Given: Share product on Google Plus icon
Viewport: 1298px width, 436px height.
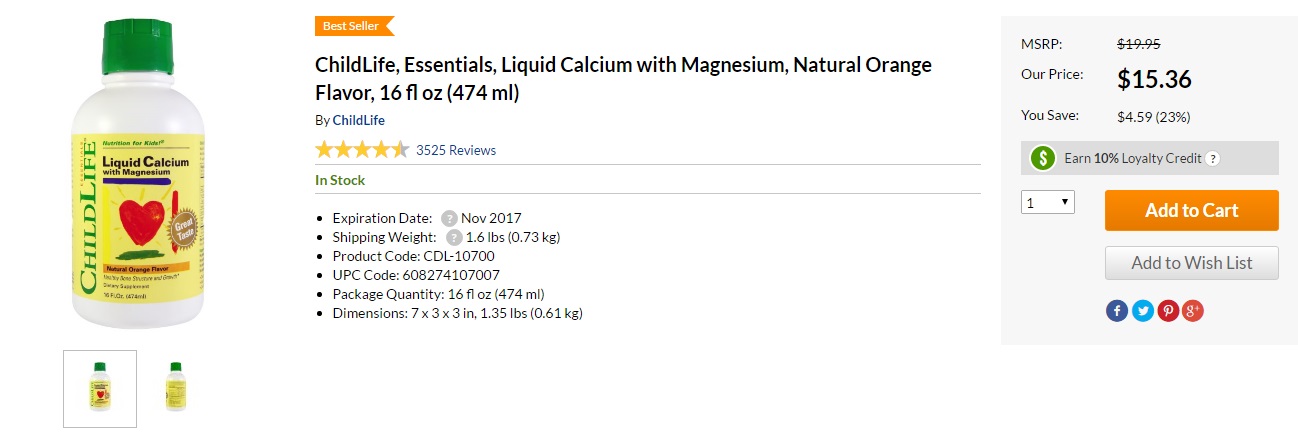Looking at the screenshot, I should 1193,311.
